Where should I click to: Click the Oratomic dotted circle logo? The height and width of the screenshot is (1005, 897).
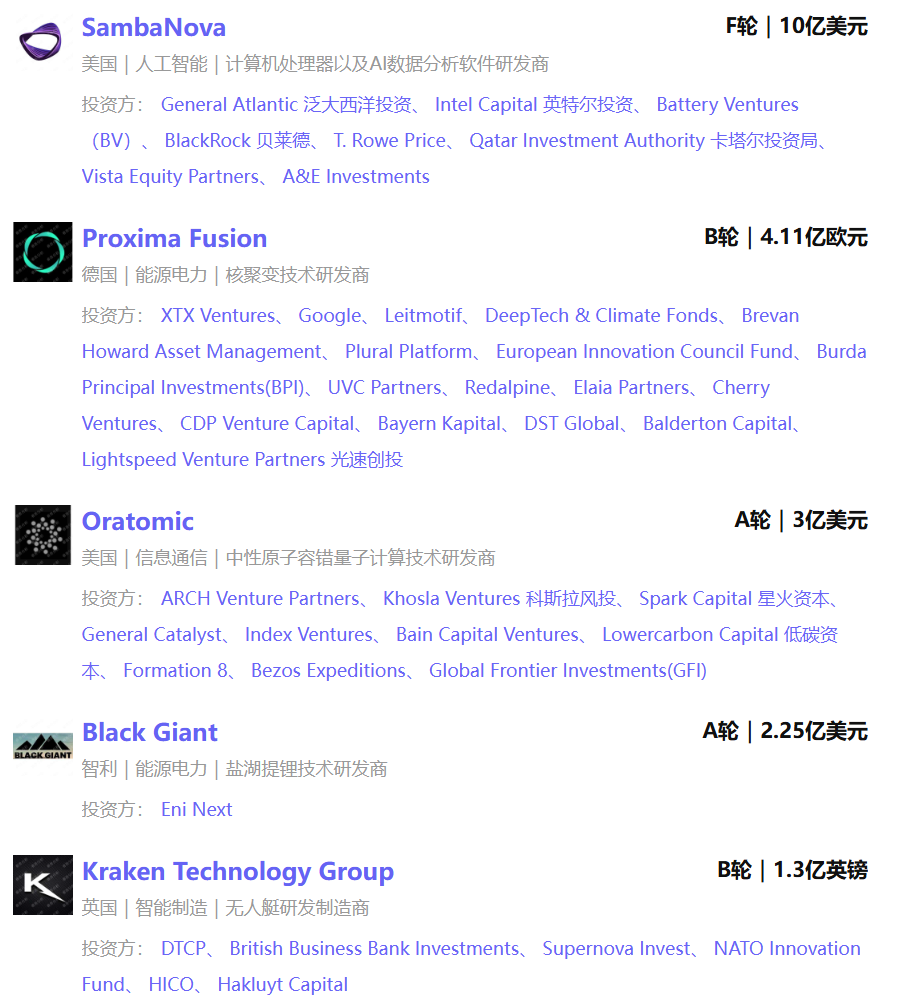click(x=42, y=535)
